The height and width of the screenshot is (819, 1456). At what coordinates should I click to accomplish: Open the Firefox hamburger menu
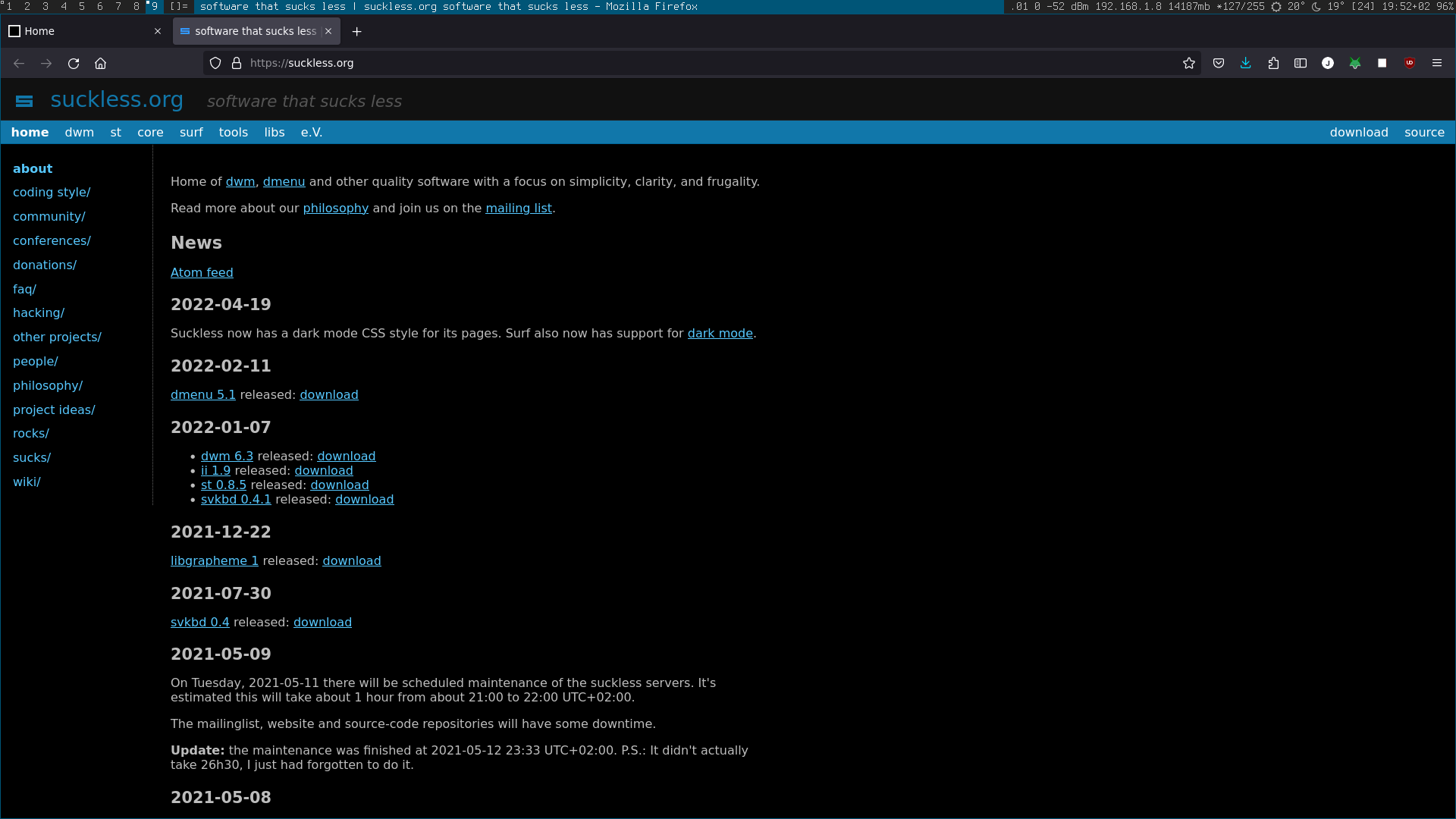[1437, 64]
